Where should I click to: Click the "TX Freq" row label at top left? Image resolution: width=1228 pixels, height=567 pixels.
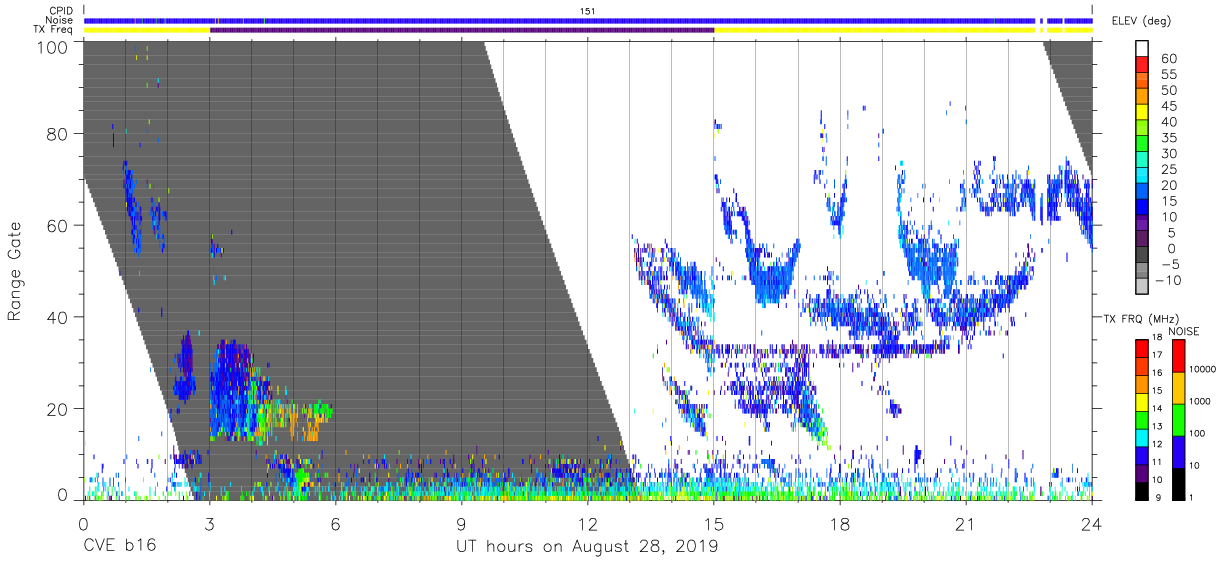55,30
